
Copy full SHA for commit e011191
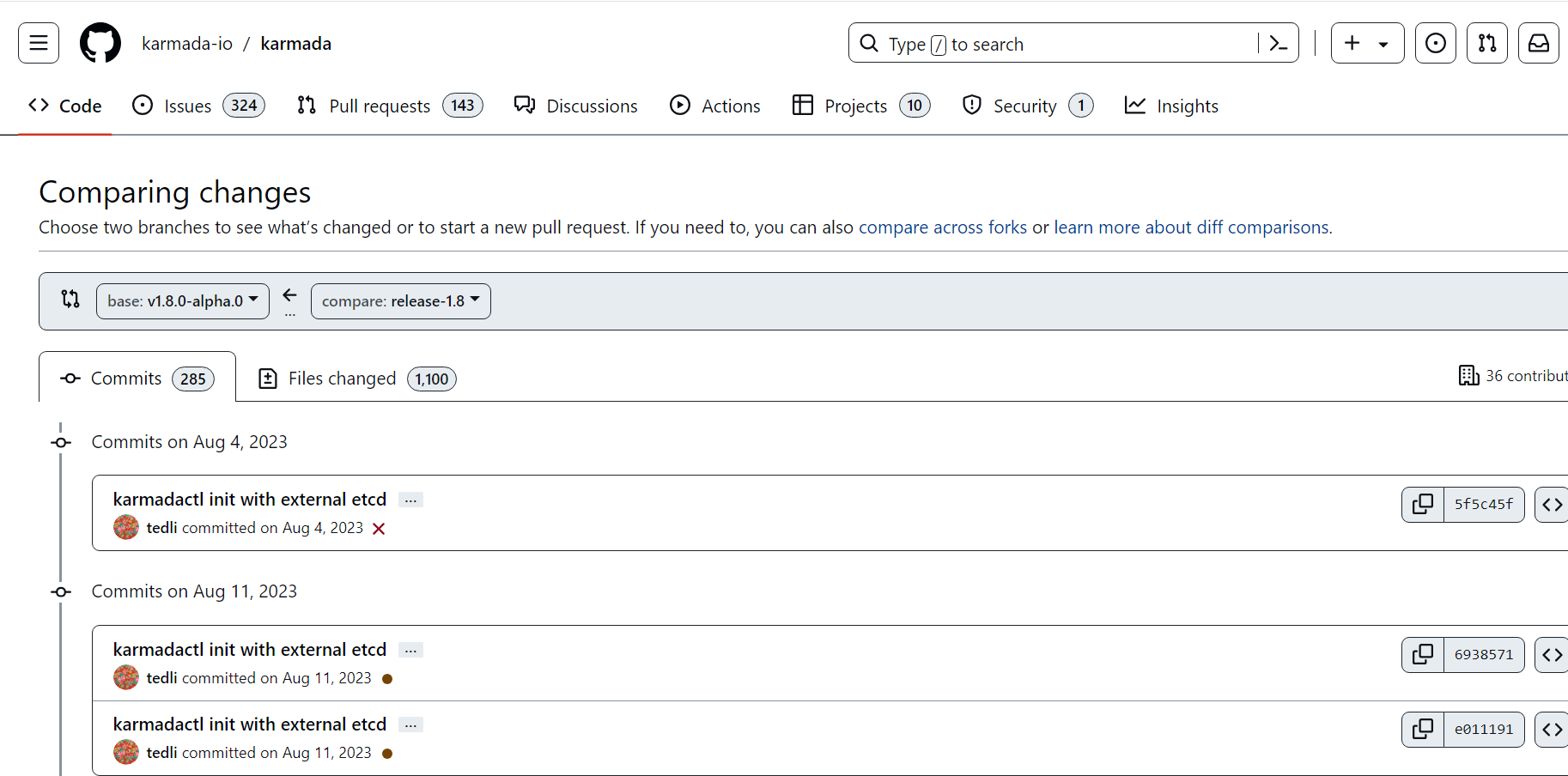[1423, 730]
